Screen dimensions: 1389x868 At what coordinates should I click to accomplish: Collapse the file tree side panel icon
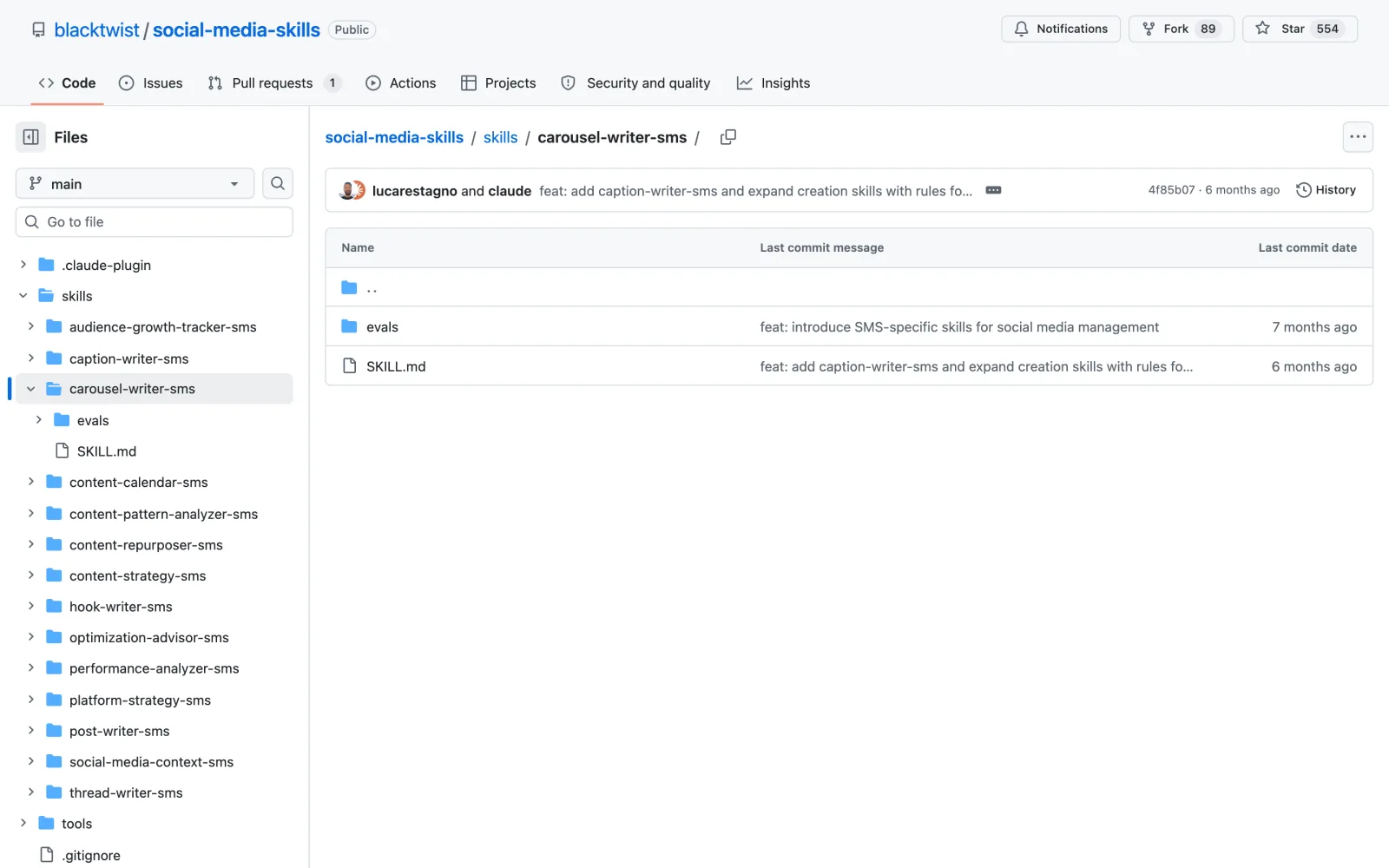pos(31,137)
